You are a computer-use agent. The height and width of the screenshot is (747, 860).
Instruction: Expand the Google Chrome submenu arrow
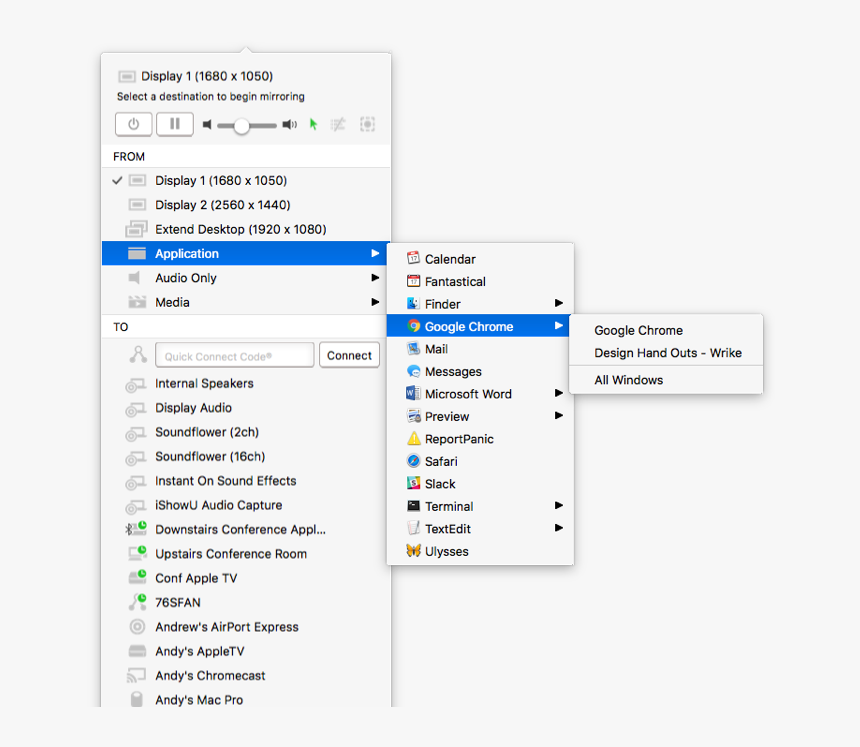point(558,326)
